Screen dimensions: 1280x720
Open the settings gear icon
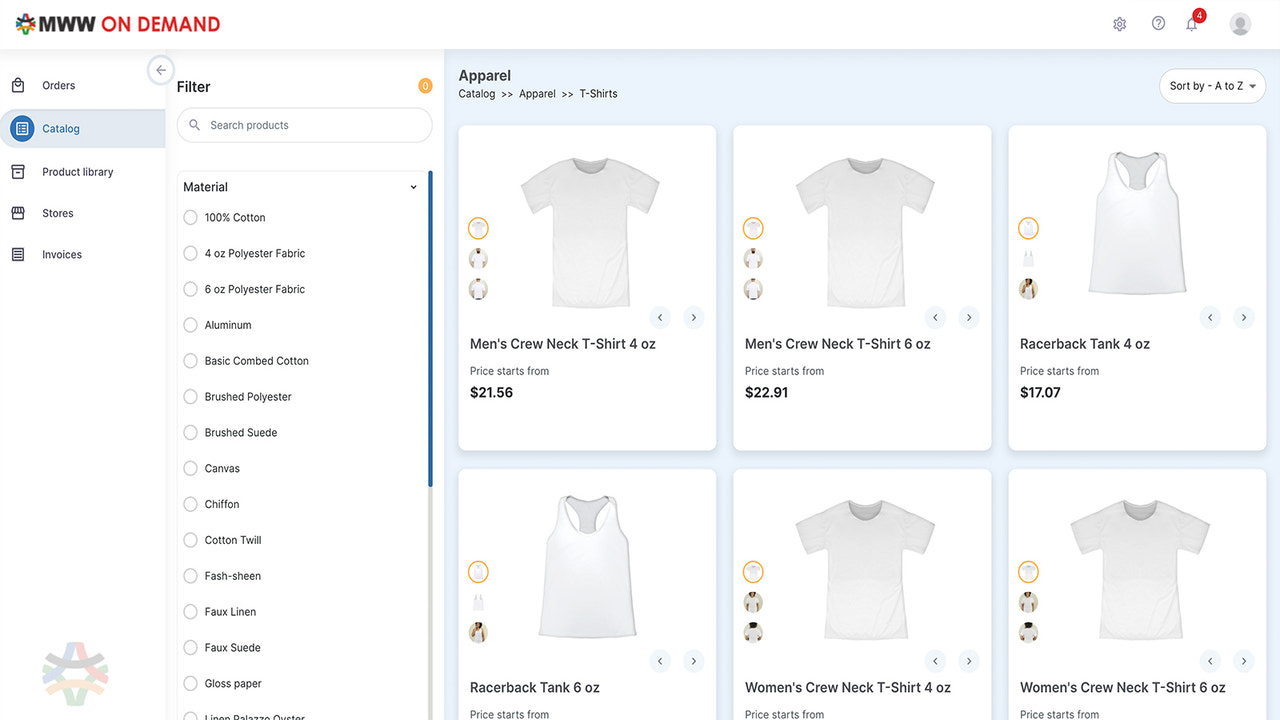point(1119,23)
